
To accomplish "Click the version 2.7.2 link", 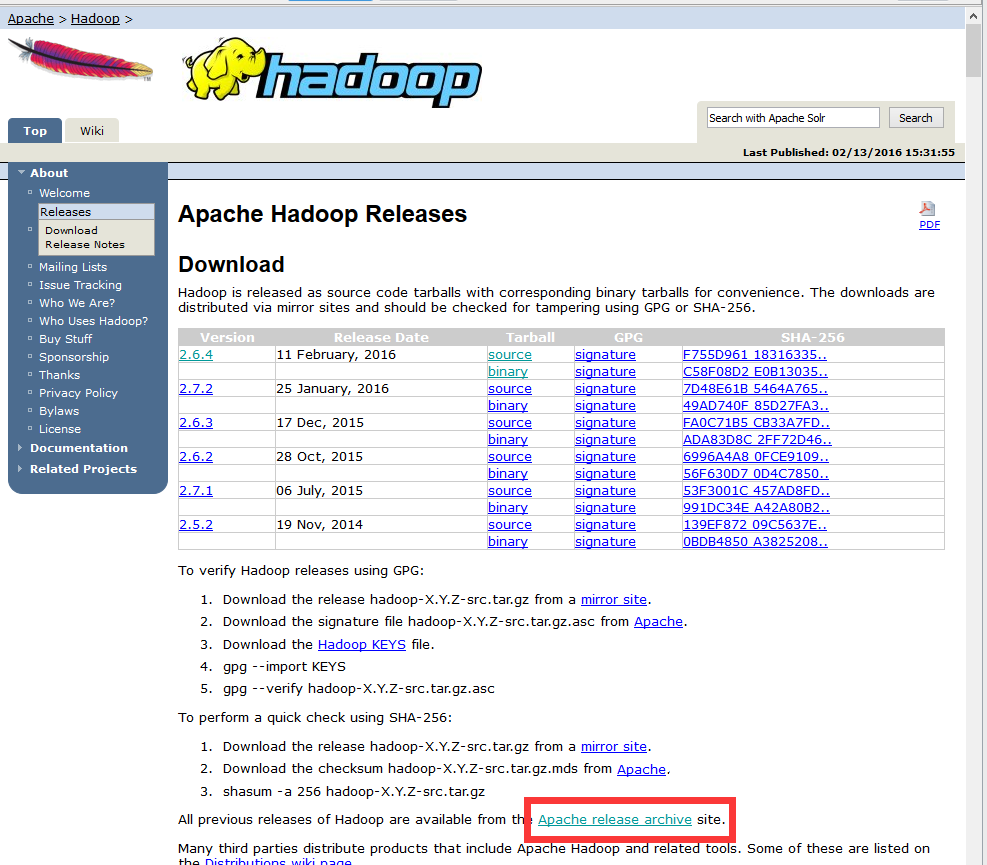I will point(195,388).
